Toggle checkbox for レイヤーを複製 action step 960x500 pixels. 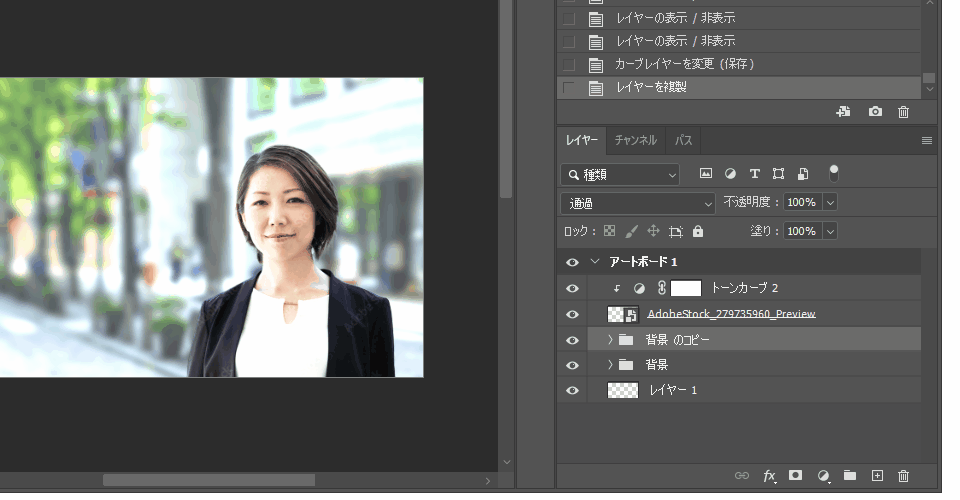569,88
